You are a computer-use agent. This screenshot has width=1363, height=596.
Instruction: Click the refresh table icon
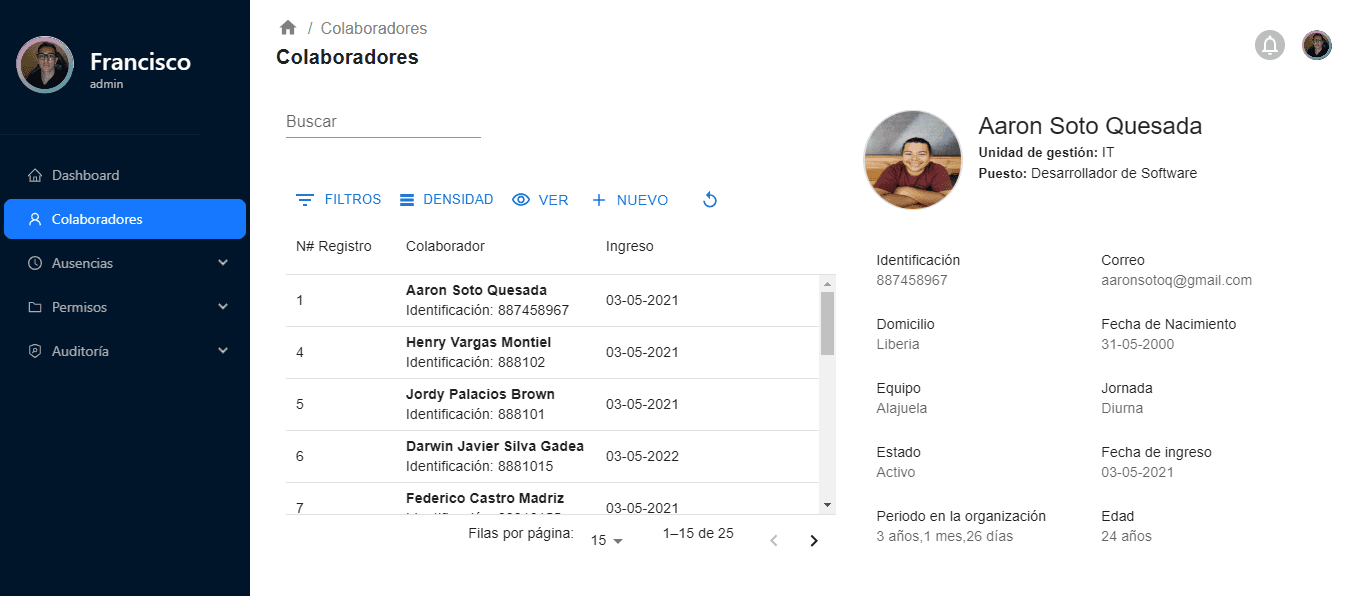(710, 200)
